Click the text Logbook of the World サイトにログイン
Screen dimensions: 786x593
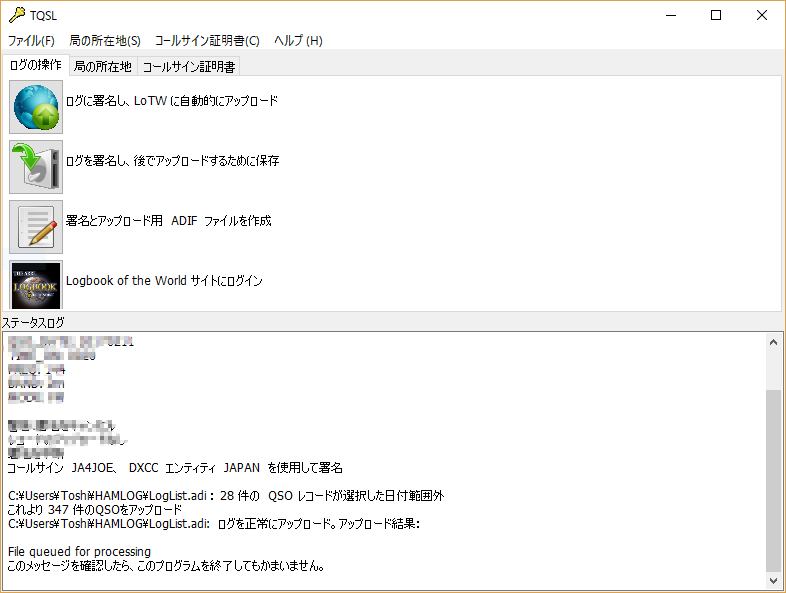164,281
